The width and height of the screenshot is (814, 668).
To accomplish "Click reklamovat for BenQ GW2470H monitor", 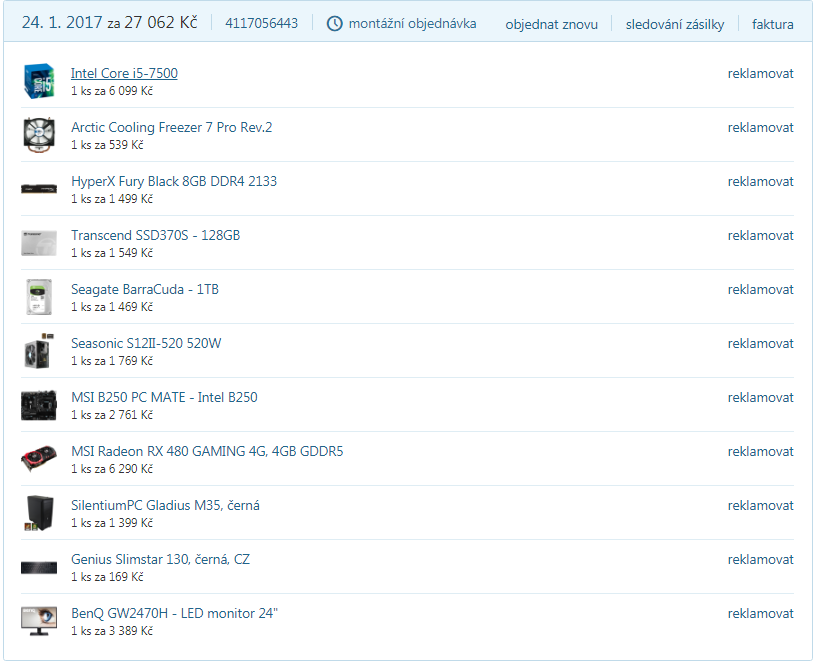I will pos(761,614).
